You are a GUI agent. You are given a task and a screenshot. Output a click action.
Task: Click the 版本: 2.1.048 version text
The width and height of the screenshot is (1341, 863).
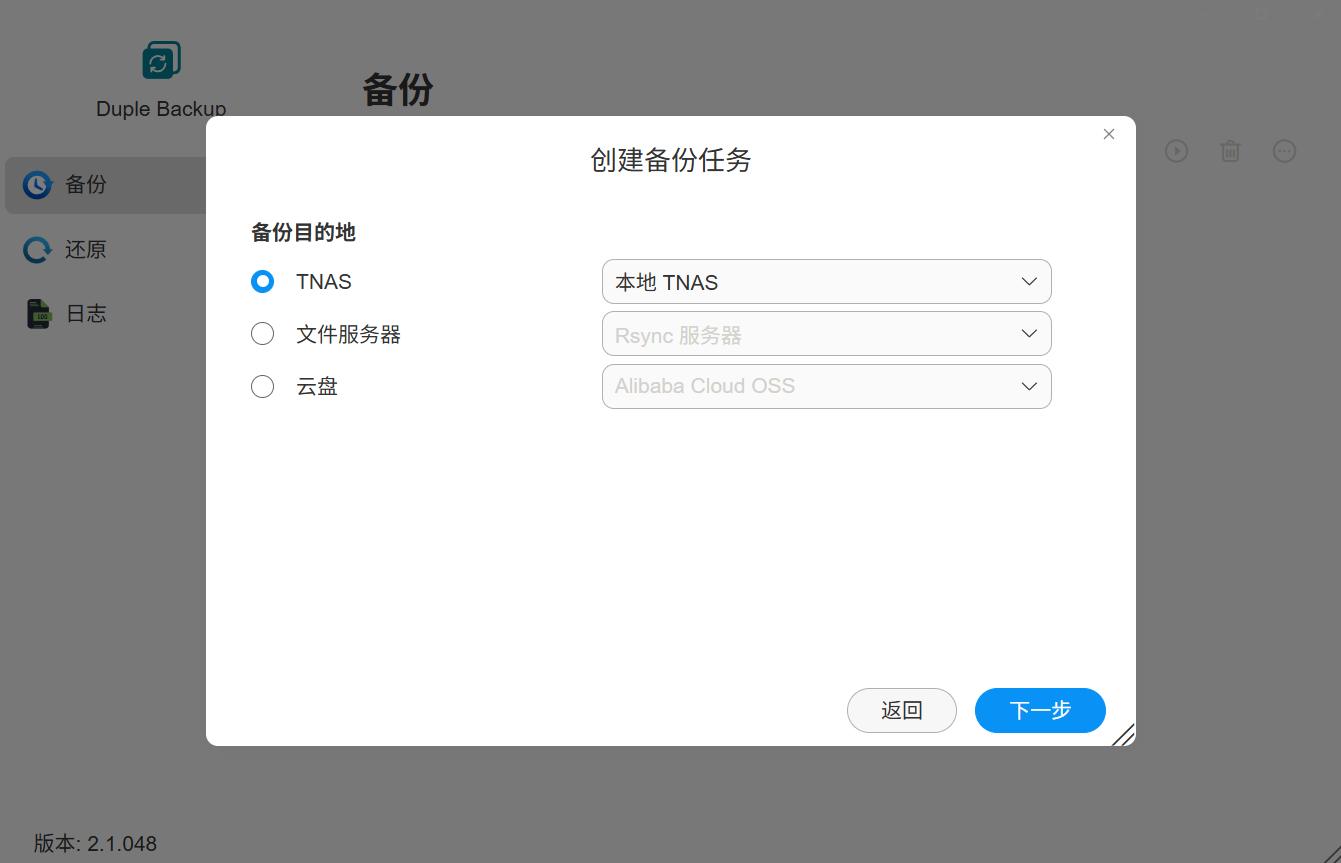(x=95, y=843)
